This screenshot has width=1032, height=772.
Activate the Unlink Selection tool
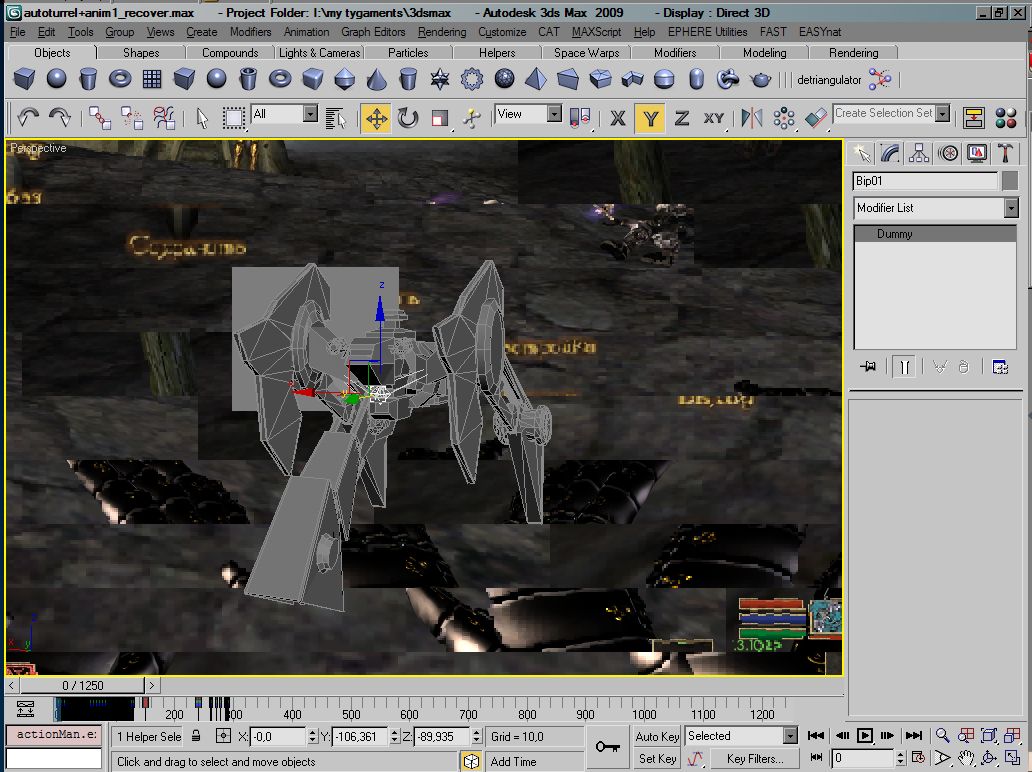pyautogui.click(x=132, y=118)
